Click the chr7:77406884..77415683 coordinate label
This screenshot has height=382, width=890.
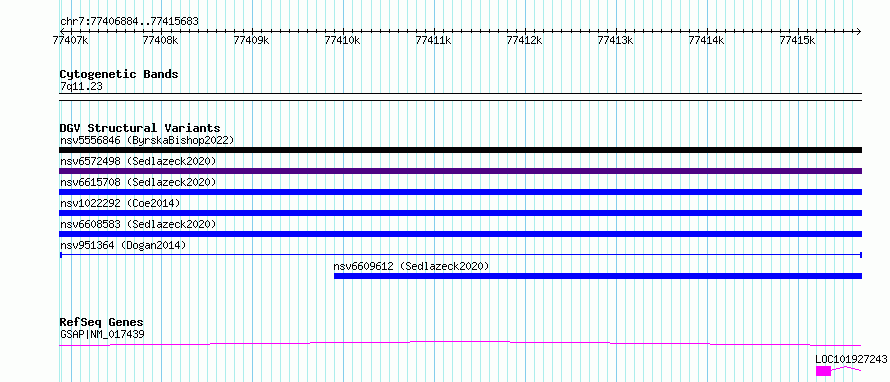click(129, 22)
